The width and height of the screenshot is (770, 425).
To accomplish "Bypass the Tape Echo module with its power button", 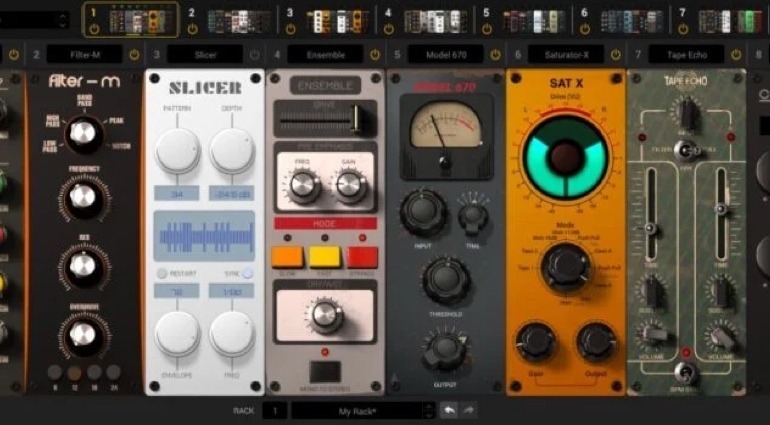I will click(x=736, y=55).
